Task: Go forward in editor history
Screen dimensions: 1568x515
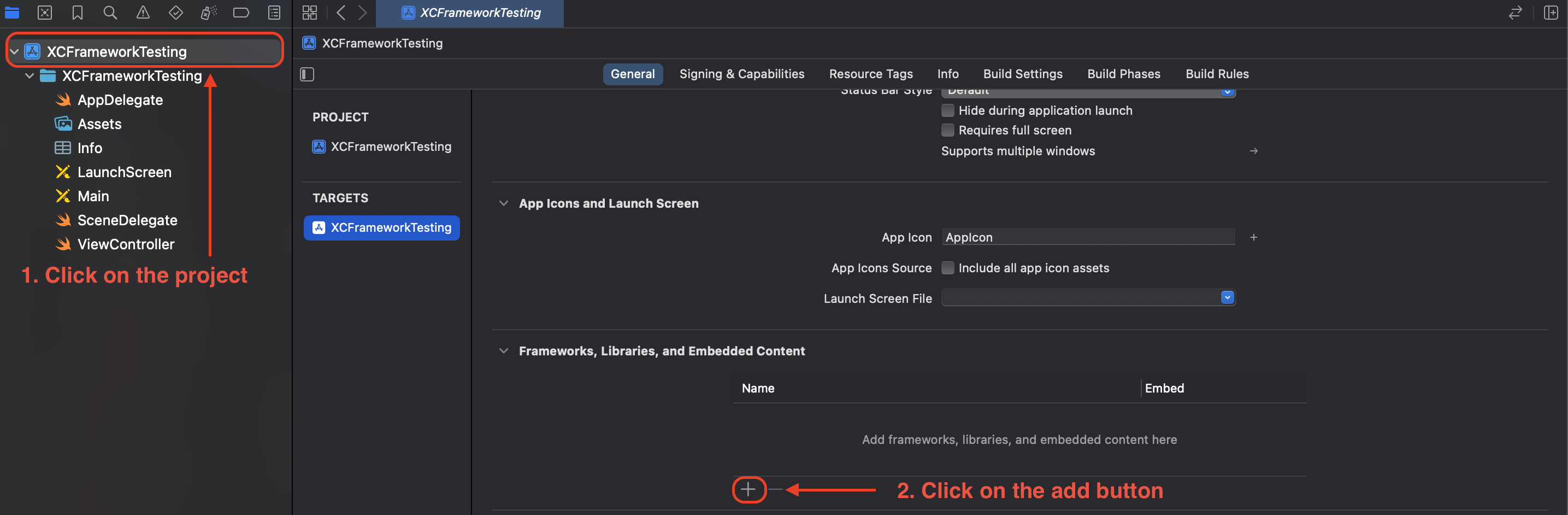Action: (363, 12)
